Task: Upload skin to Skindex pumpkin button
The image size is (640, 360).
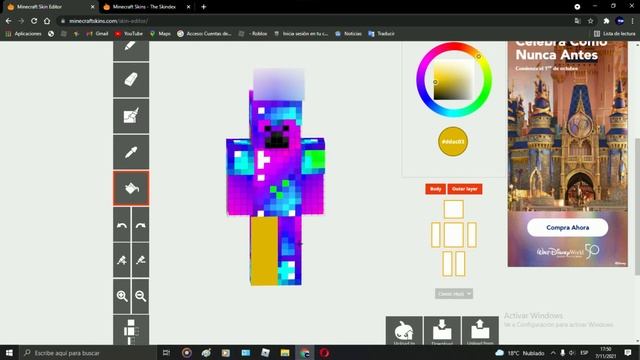Action: point(404,331)
